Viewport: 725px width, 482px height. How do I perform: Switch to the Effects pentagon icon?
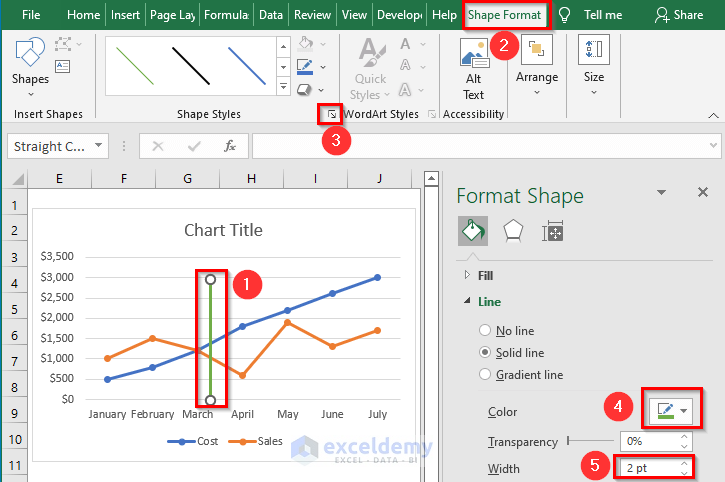[x=513, y=232]
